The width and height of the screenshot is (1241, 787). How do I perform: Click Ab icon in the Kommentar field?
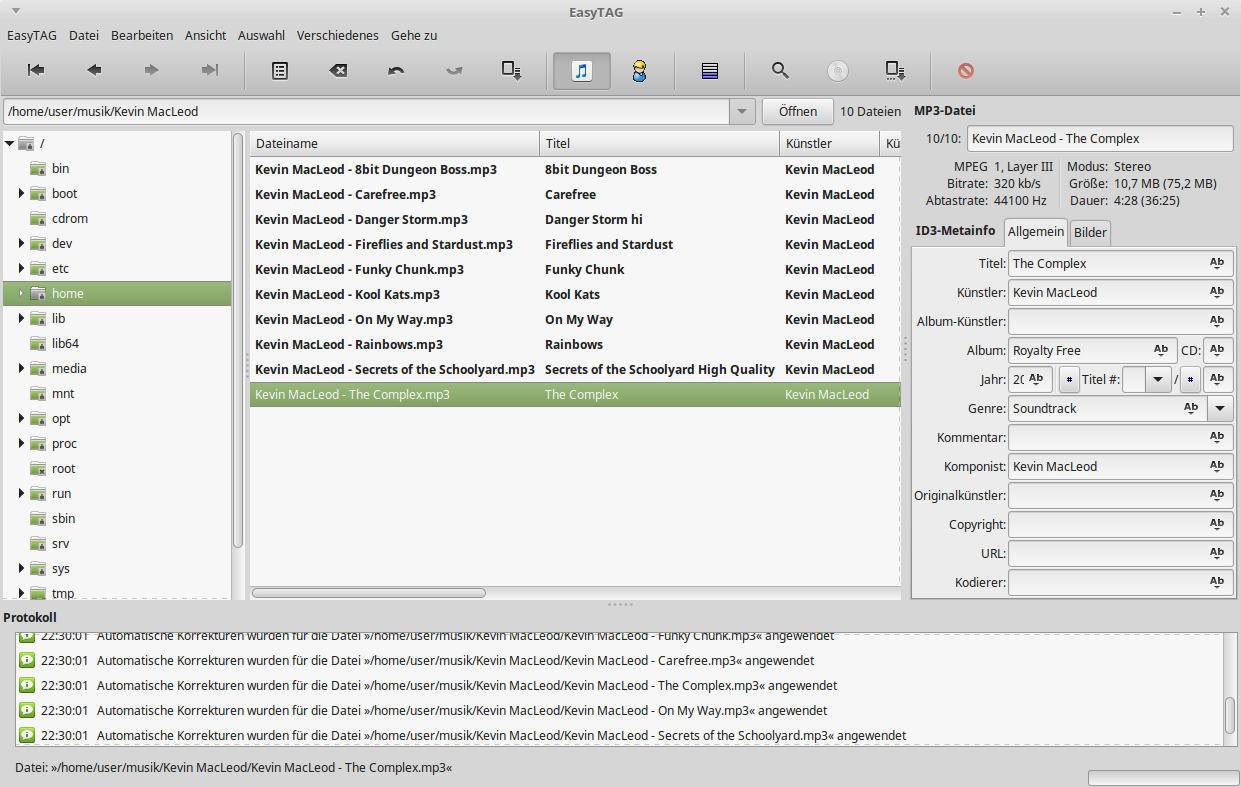(x=1217, y=437)
